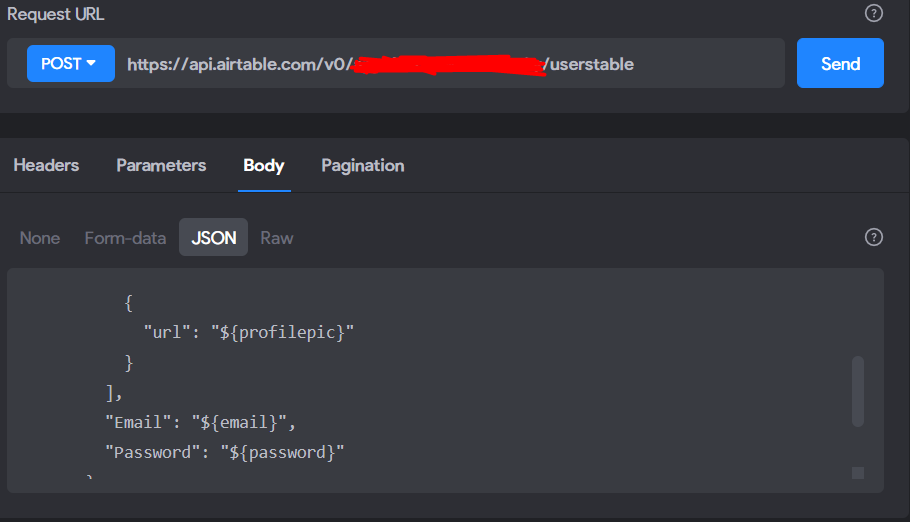The height and width of the screenshot is (522, 910).
Task: Select the Form-data body type
Action: tap(125, 238)
